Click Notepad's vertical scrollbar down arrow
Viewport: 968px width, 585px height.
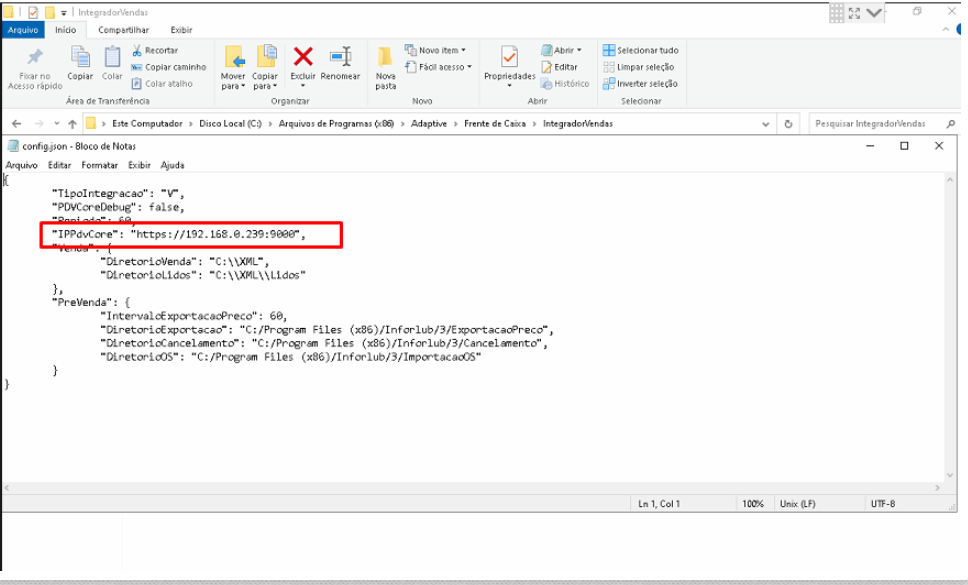(949, 475)
